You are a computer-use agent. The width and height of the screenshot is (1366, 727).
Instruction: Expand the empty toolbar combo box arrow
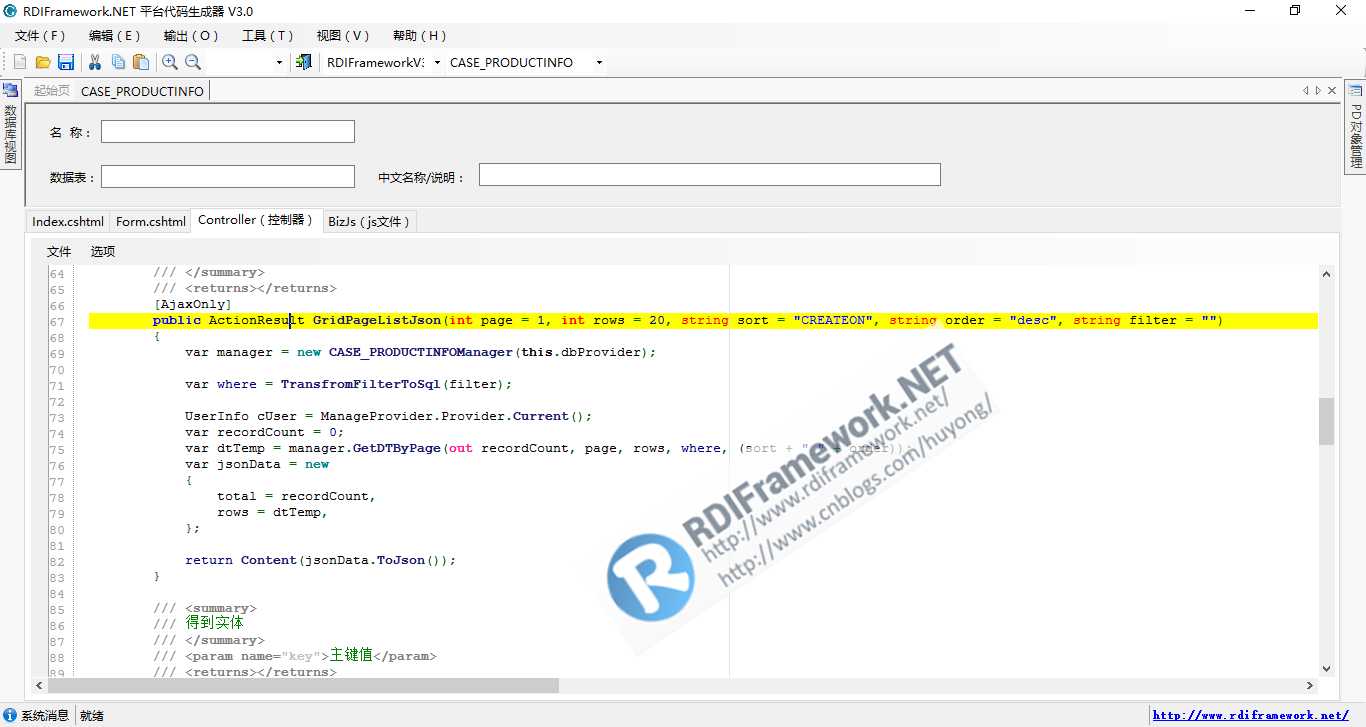tap(279, 62)
